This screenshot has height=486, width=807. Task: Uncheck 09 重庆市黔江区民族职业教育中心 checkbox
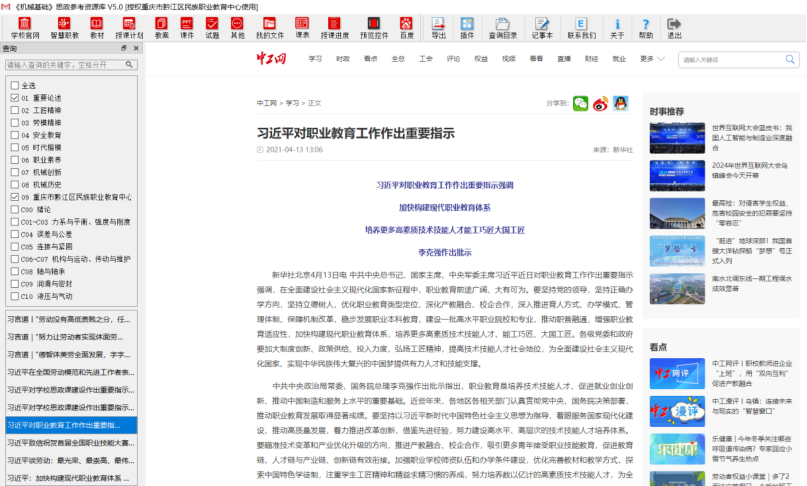click(x=15, y=197)
